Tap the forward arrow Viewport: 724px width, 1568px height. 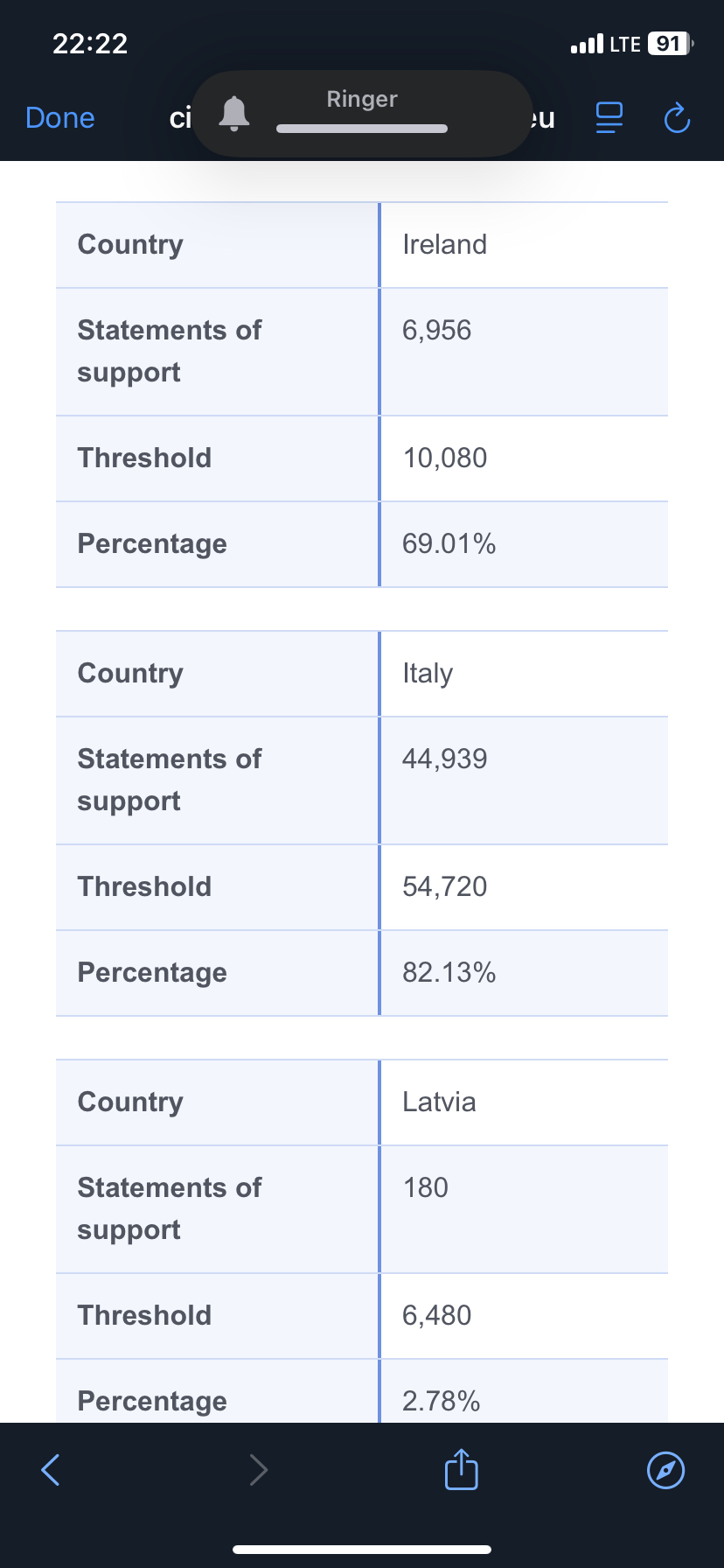[x=258, y=1469]
